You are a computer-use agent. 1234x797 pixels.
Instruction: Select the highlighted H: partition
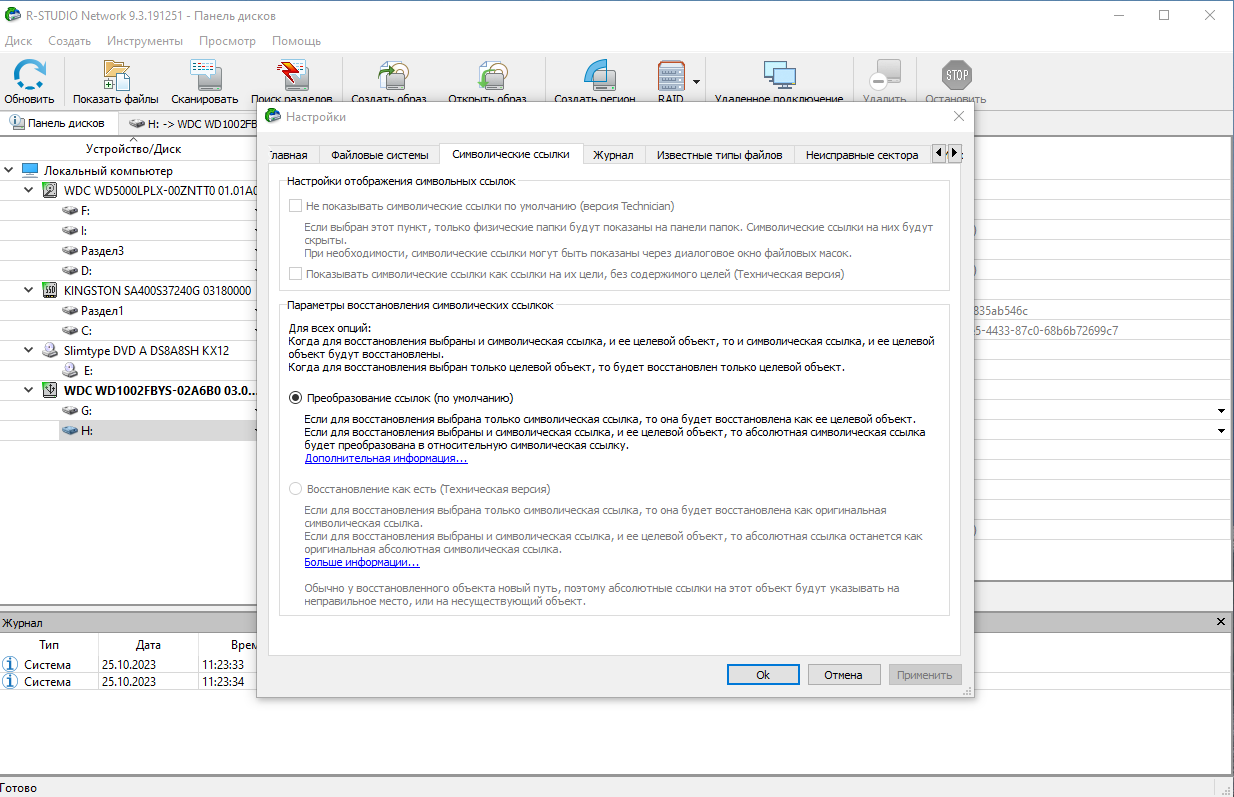pos(86,430)
